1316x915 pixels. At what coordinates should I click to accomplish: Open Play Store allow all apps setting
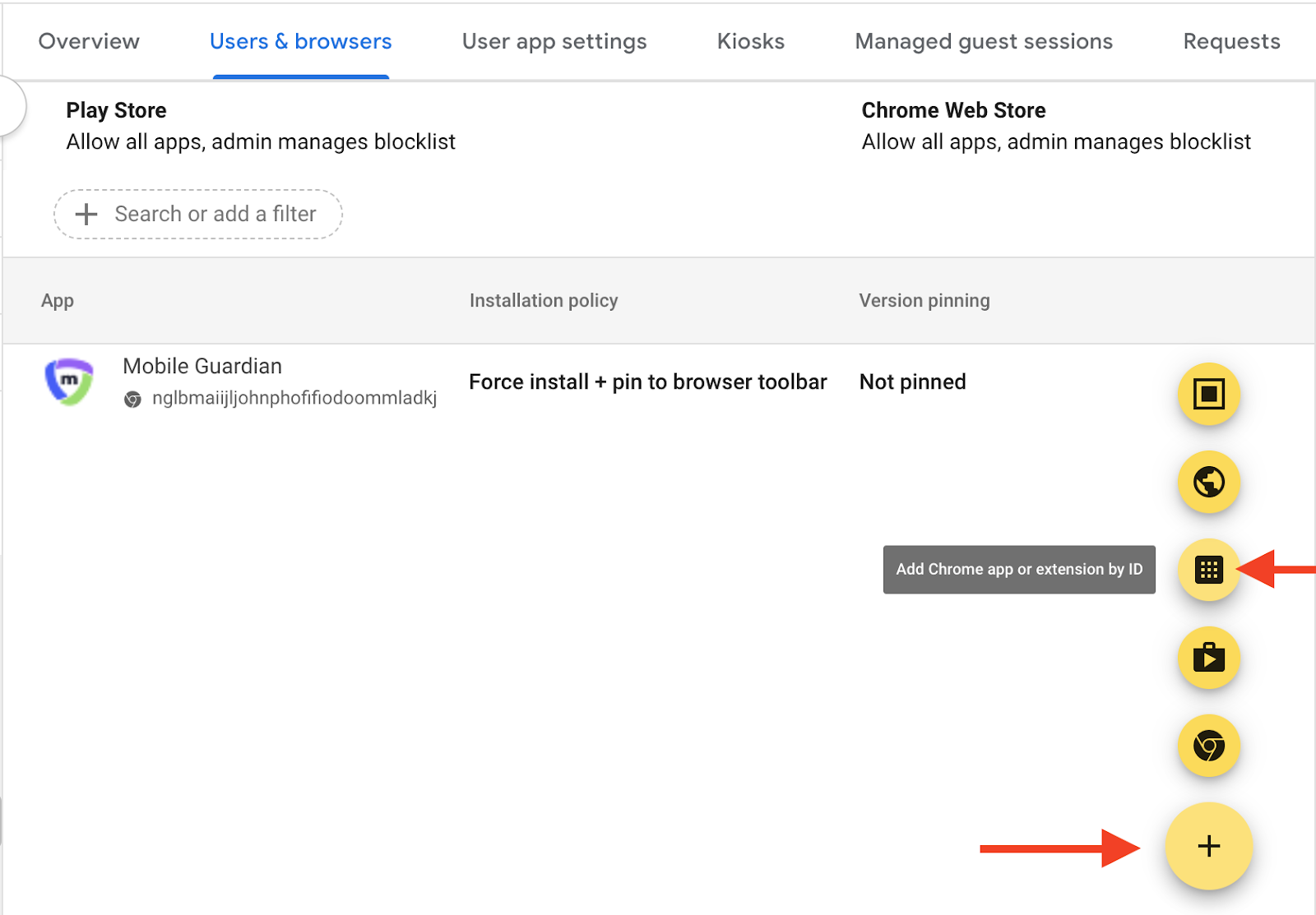click(261, 142)
